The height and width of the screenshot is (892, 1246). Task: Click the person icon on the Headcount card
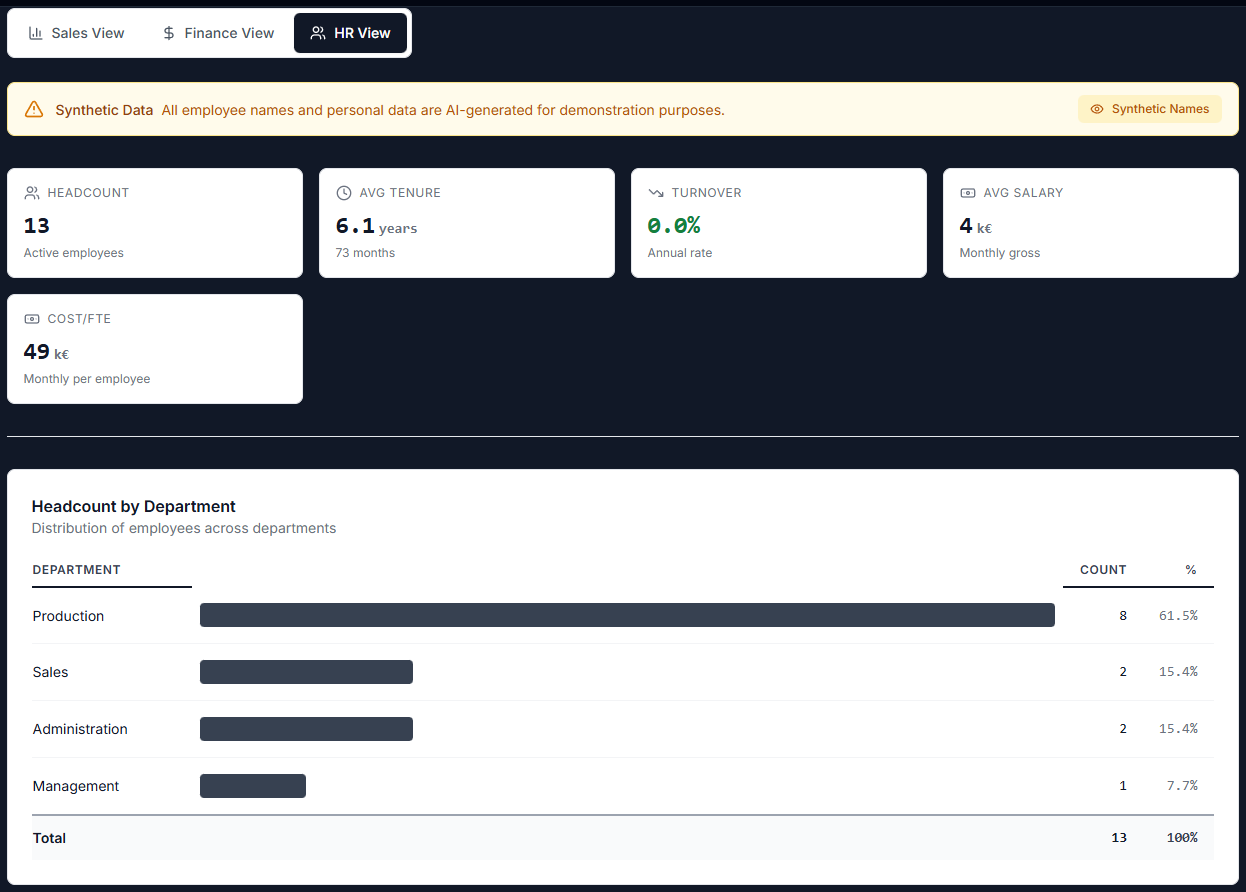pos(31,192)
